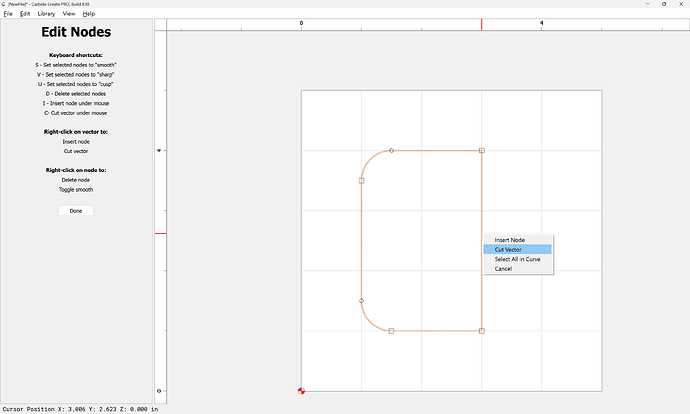The image size is (690, 414).
Task: Click the Carbide Create app icon in title bar
Action: (4, 4)
